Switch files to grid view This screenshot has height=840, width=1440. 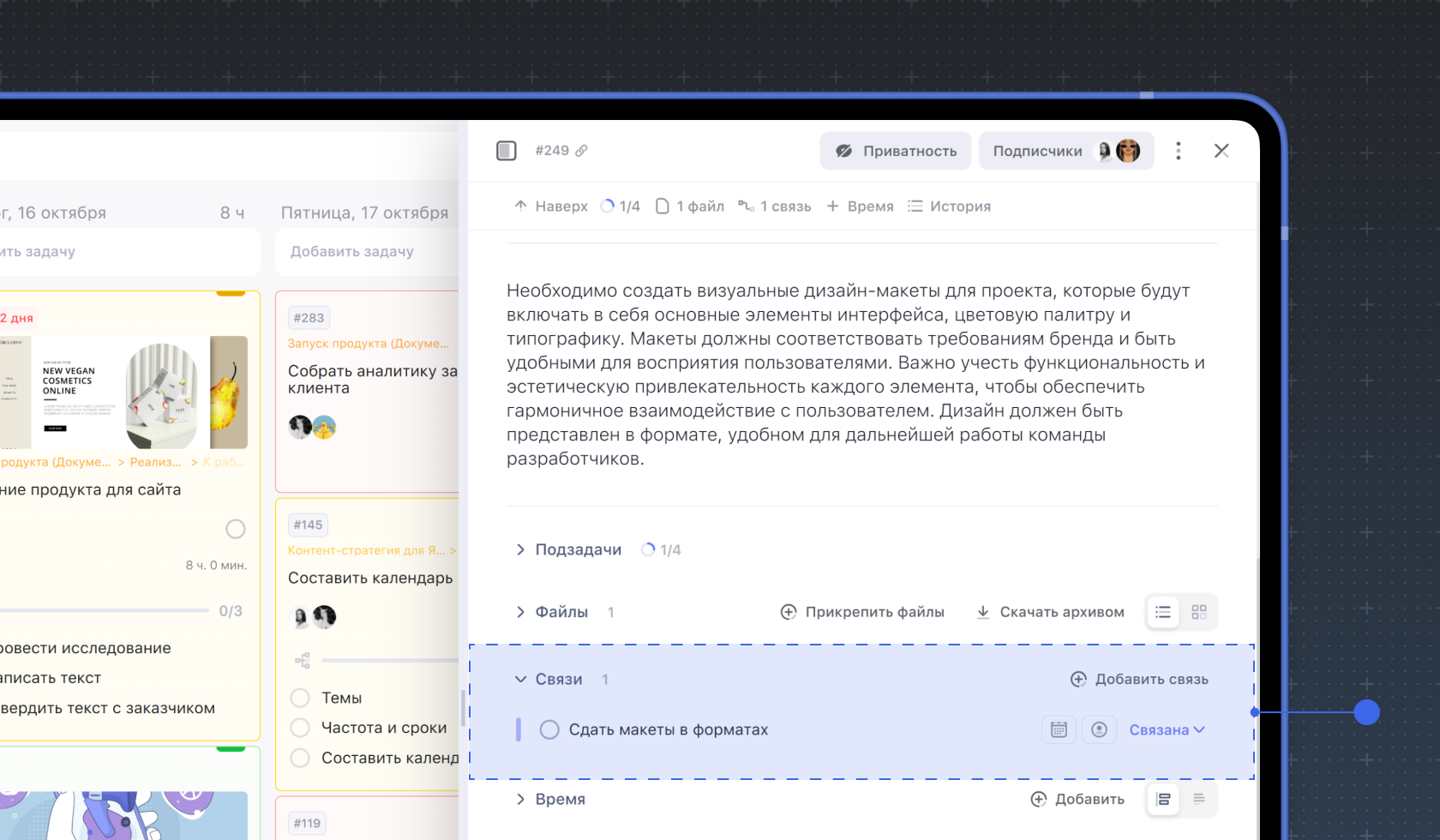(1199, 612)
